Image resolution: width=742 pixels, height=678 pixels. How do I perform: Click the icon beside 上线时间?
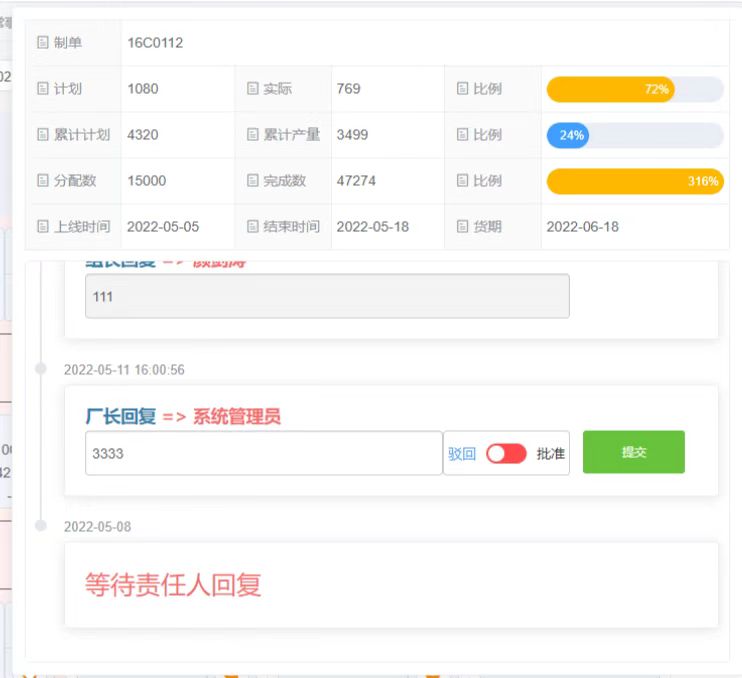coord(42,227)
